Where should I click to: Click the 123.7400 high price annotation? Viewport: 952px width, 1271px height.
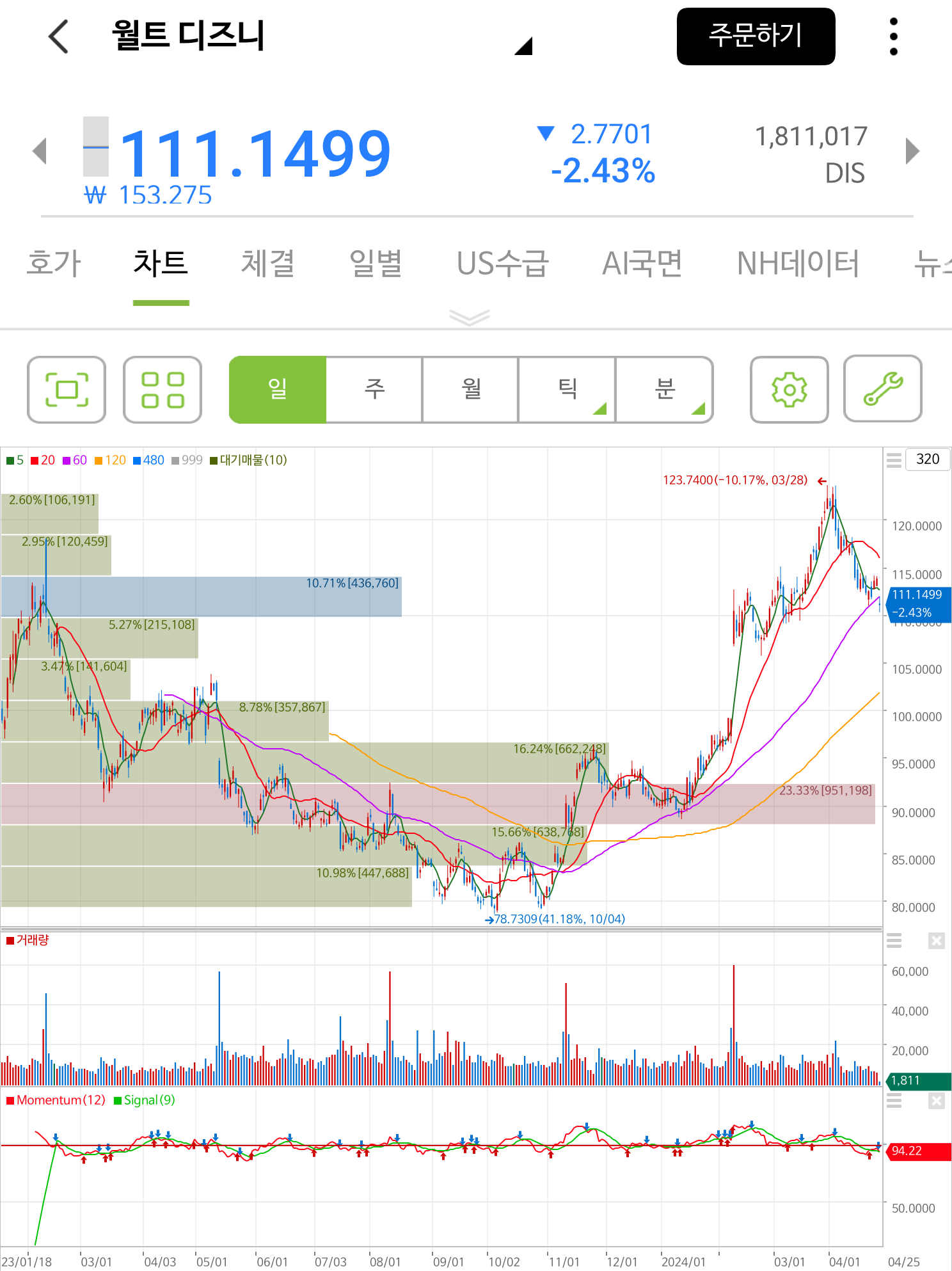tap(745, 481)
